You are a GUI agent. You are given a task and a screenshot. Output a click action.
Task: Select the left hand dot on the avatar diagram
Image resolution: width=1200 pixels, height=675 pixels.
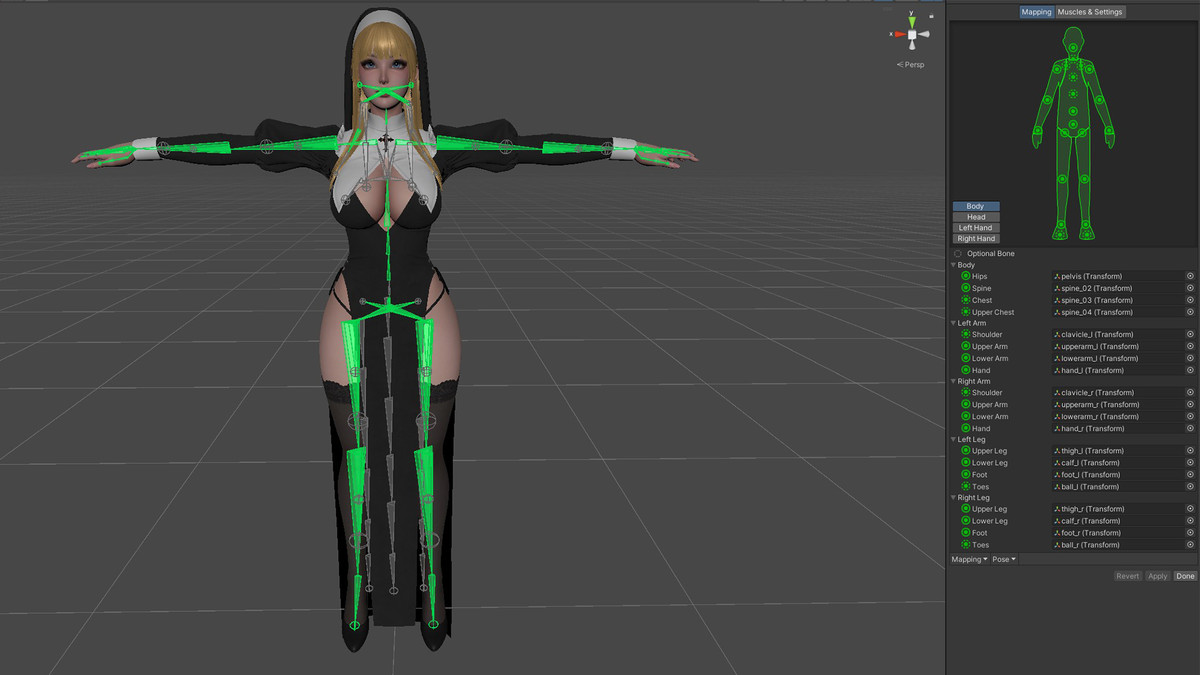click(x=1107, y=130)
